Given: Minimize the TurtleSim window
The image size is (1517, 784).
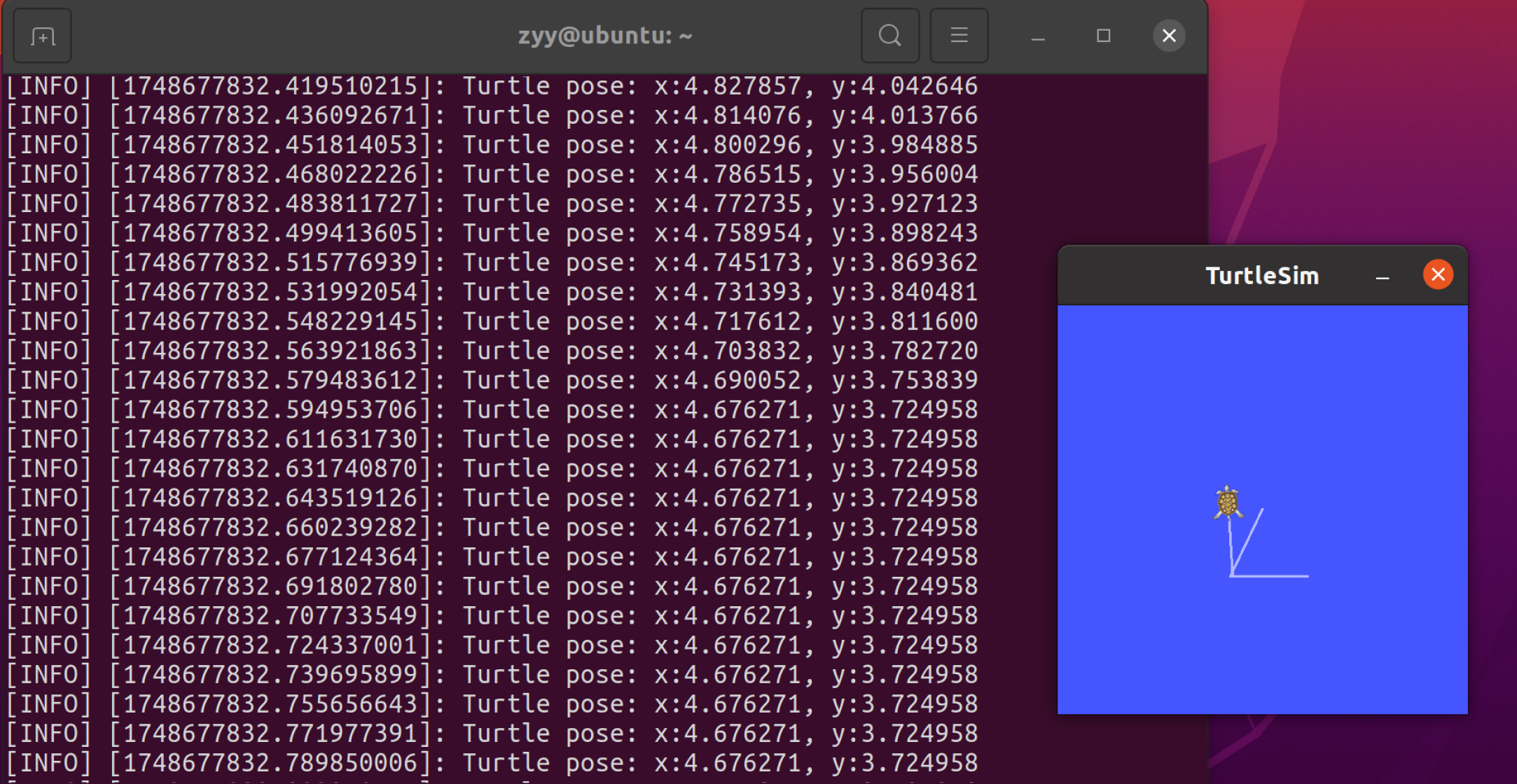Looking at the screenshot, I should pos(1382,276).
